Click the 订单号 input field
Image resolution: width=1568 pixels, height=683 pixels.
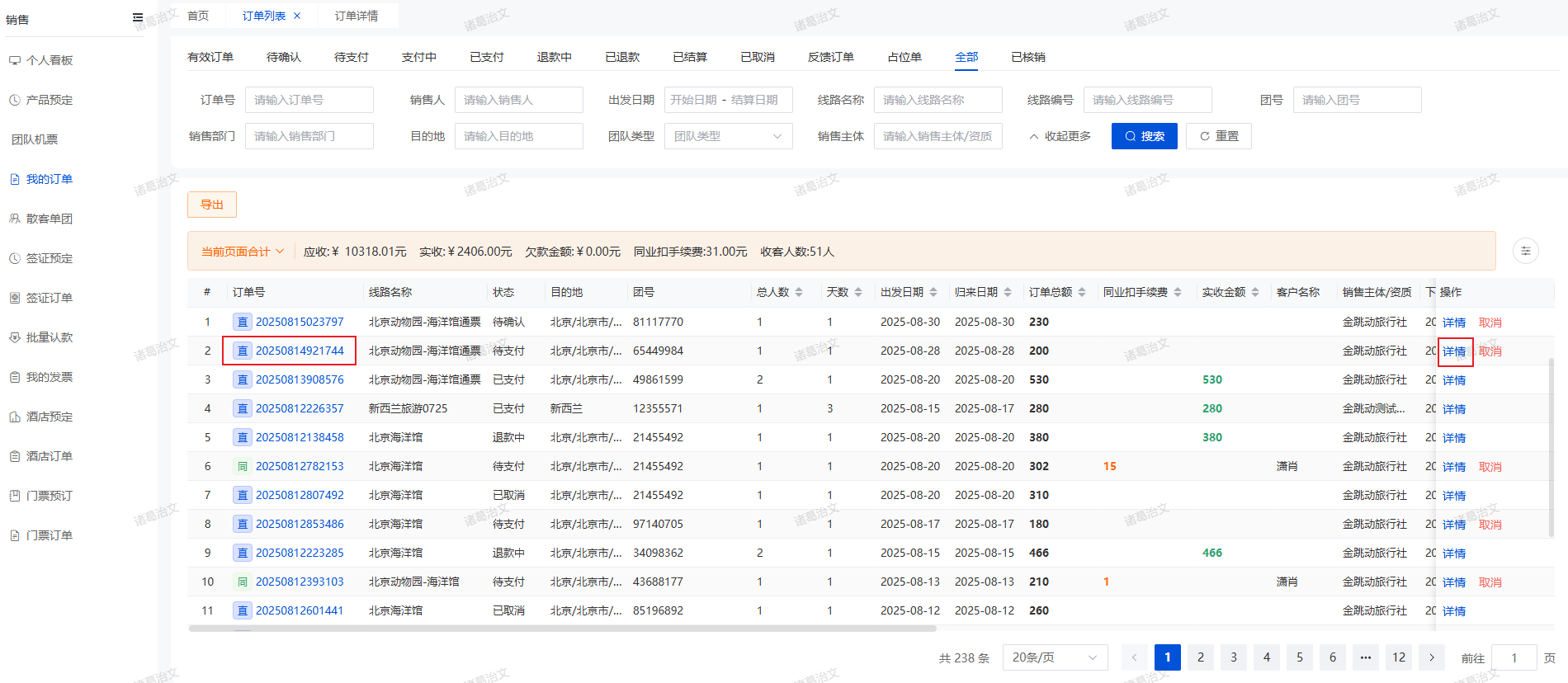point(309,100)
